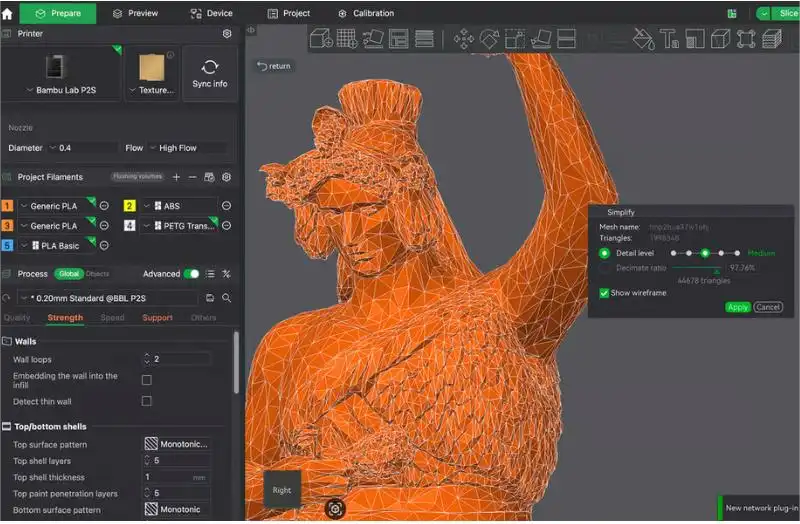Click the reset view camera icon
This screenshot has height=524, width=800.
(335, 508)
